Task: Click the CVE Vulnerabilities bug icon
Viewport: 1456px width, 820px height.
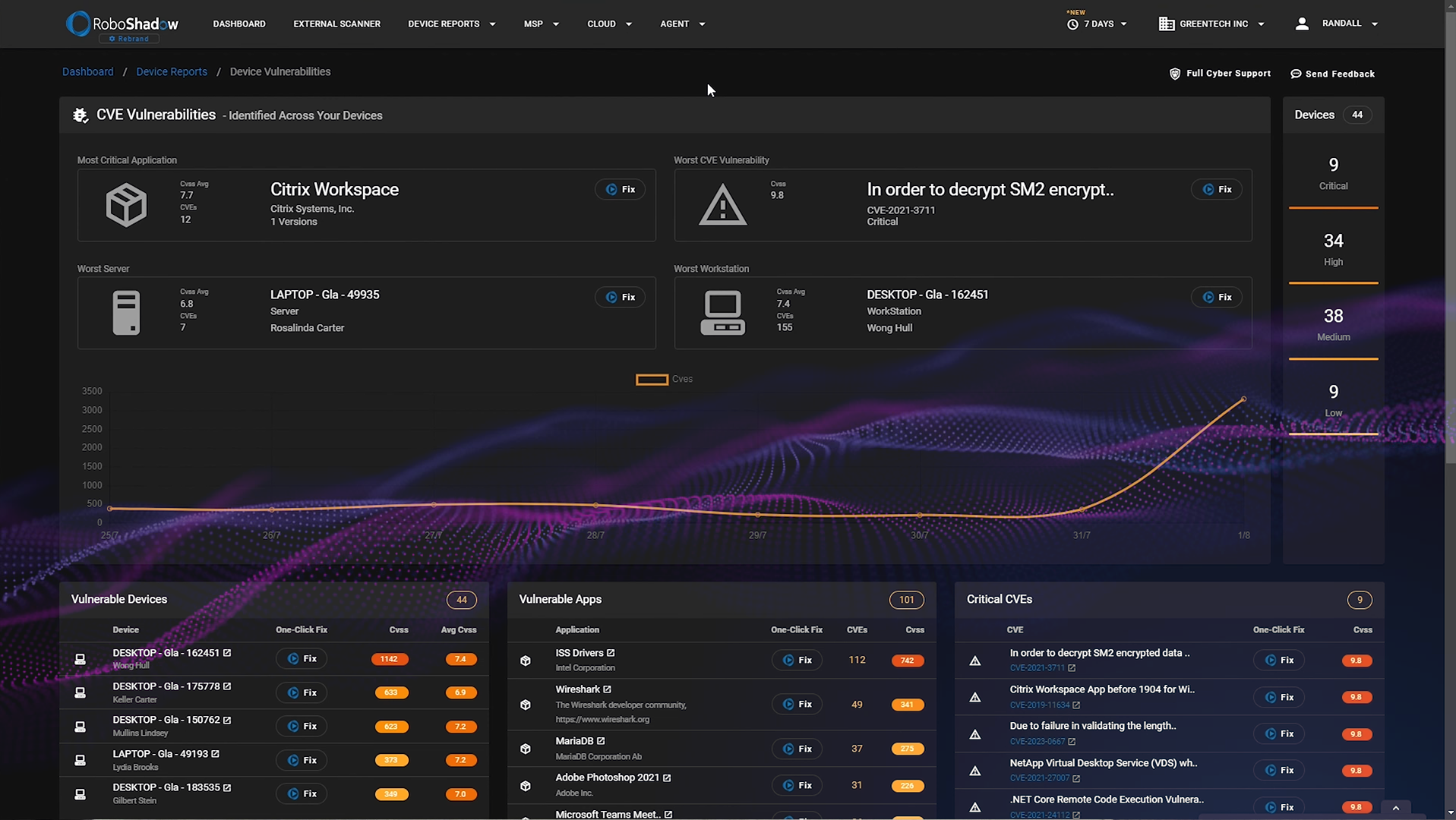Action: coord(80,115)
